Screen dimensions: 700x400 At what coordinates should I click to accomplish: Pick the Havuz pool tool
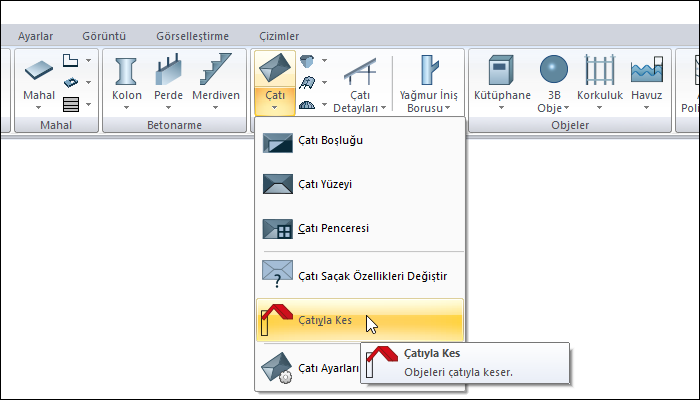pyautogui.click(x=647, y=74)
